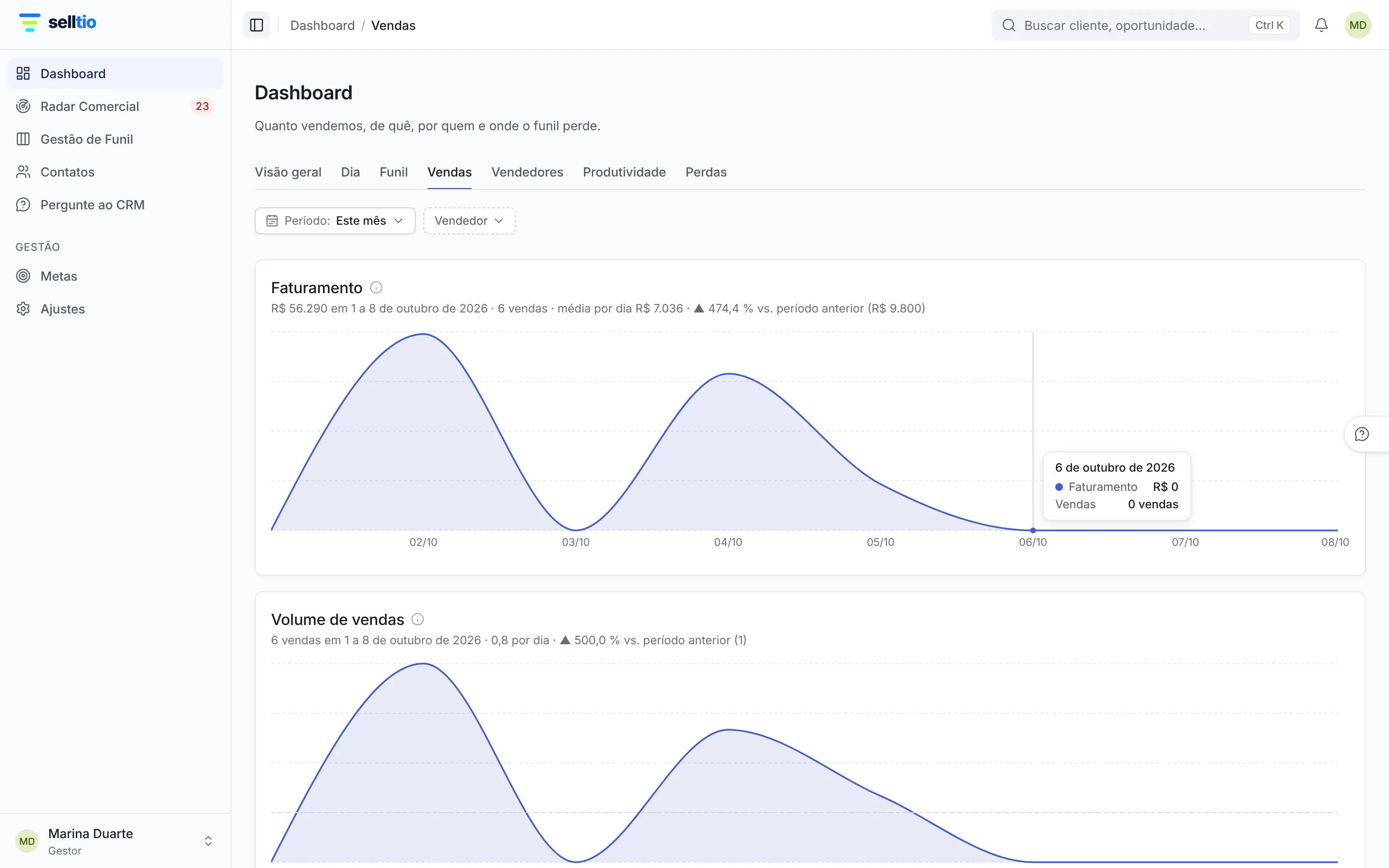Screen dimensions: 1389x868
Task: Go to Radar Comercial
Action: [x=115, y=106]
